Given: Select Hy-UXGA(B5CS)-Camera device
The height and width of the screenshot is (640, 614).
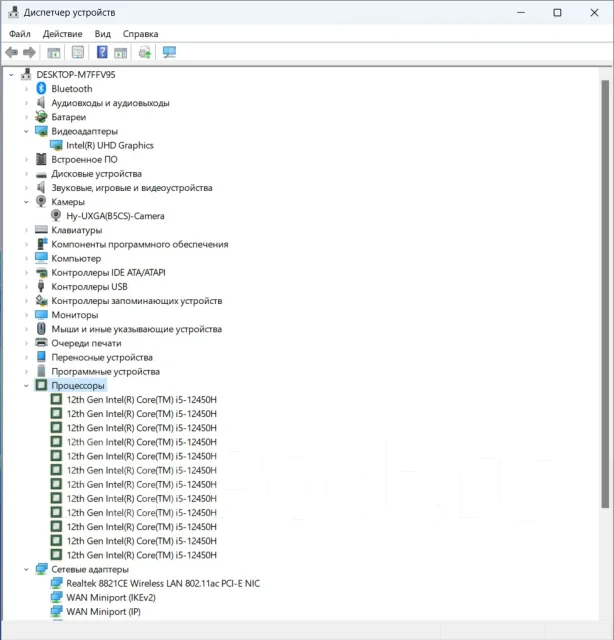Looking at the screenshot, I should pos(115,216).
